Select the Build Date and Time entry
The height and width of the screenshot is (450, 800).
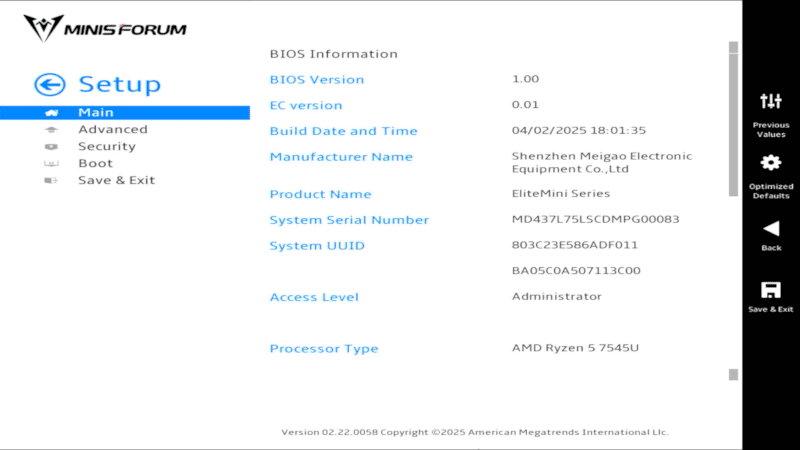(x=343, y=131)
